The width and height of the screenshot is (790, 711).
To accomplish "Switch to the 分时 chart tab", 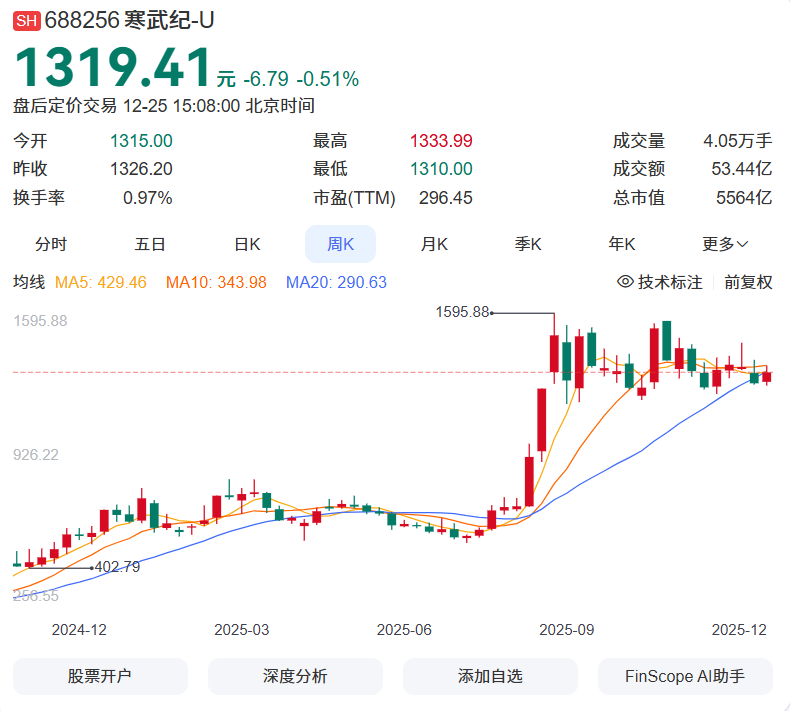I will tap(51, 244).
